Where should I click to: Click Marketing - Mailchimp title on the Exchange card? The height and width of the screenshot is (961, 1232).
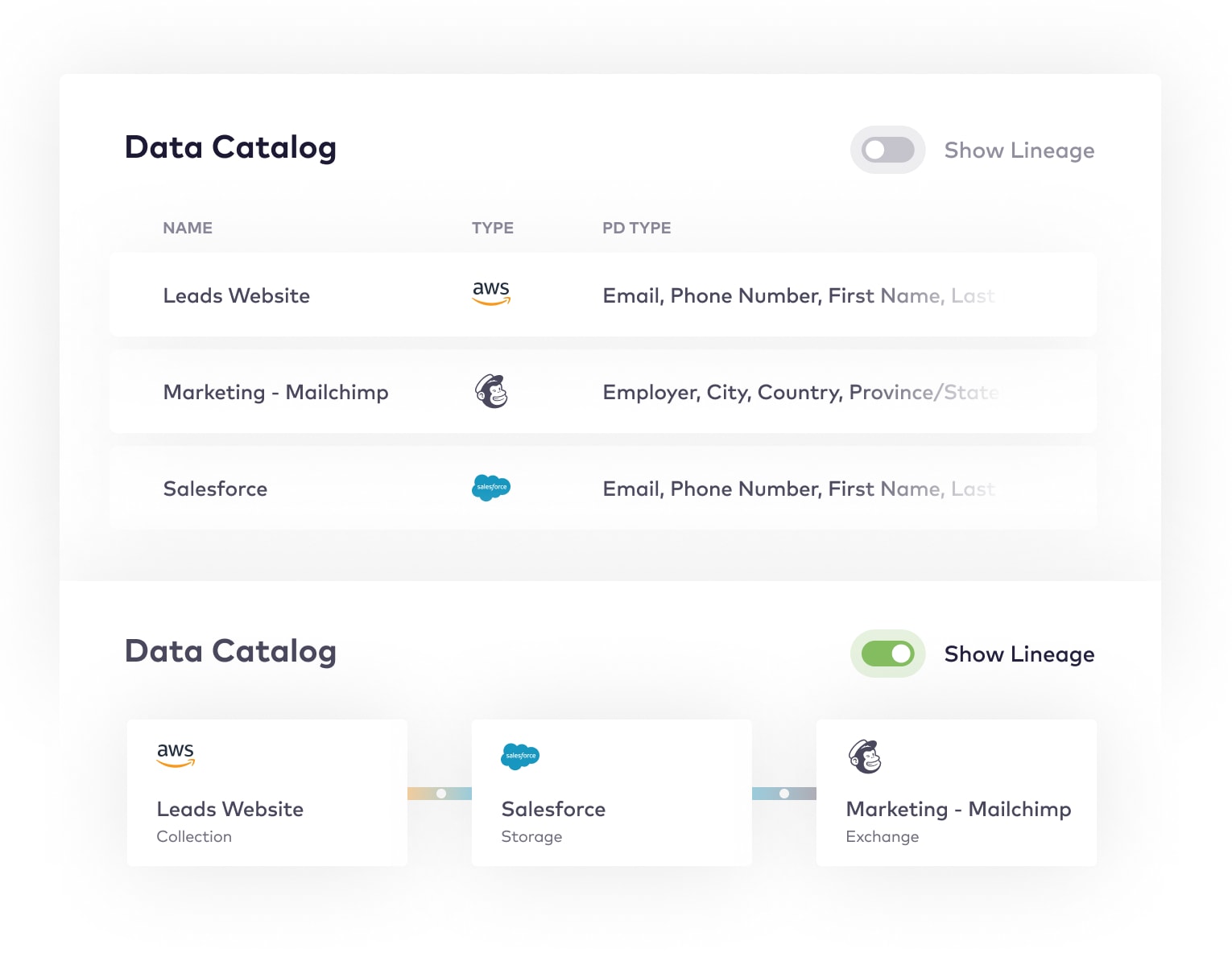[x=958, y=809]
